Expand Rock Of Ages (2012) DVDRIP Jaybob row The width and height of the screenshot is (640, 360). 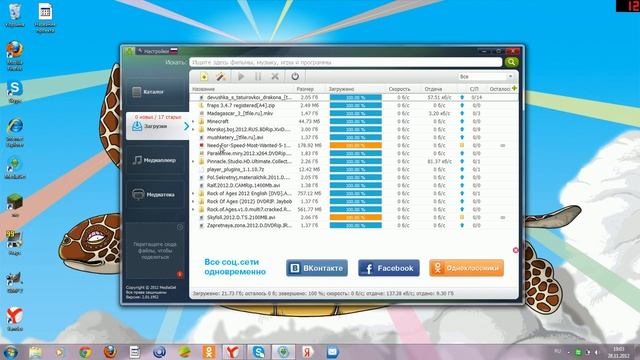[x=193, y=201]
